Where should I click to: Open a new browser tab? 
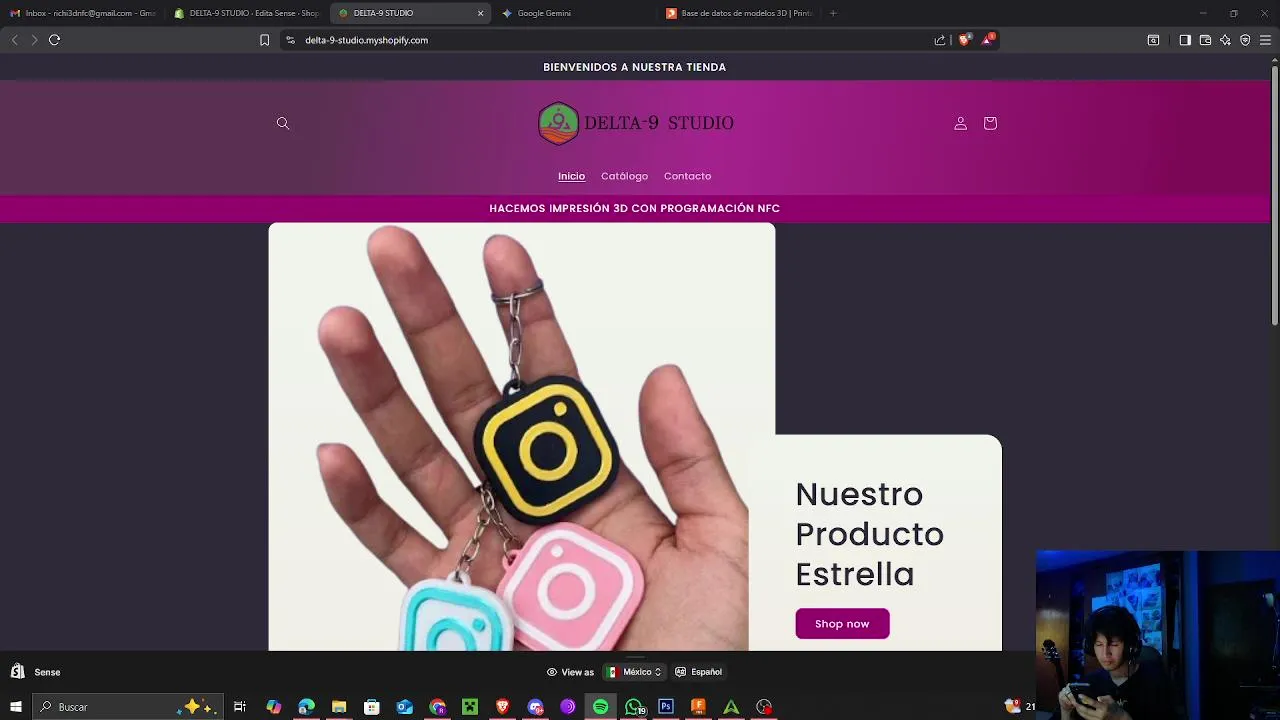coord(833,13)
